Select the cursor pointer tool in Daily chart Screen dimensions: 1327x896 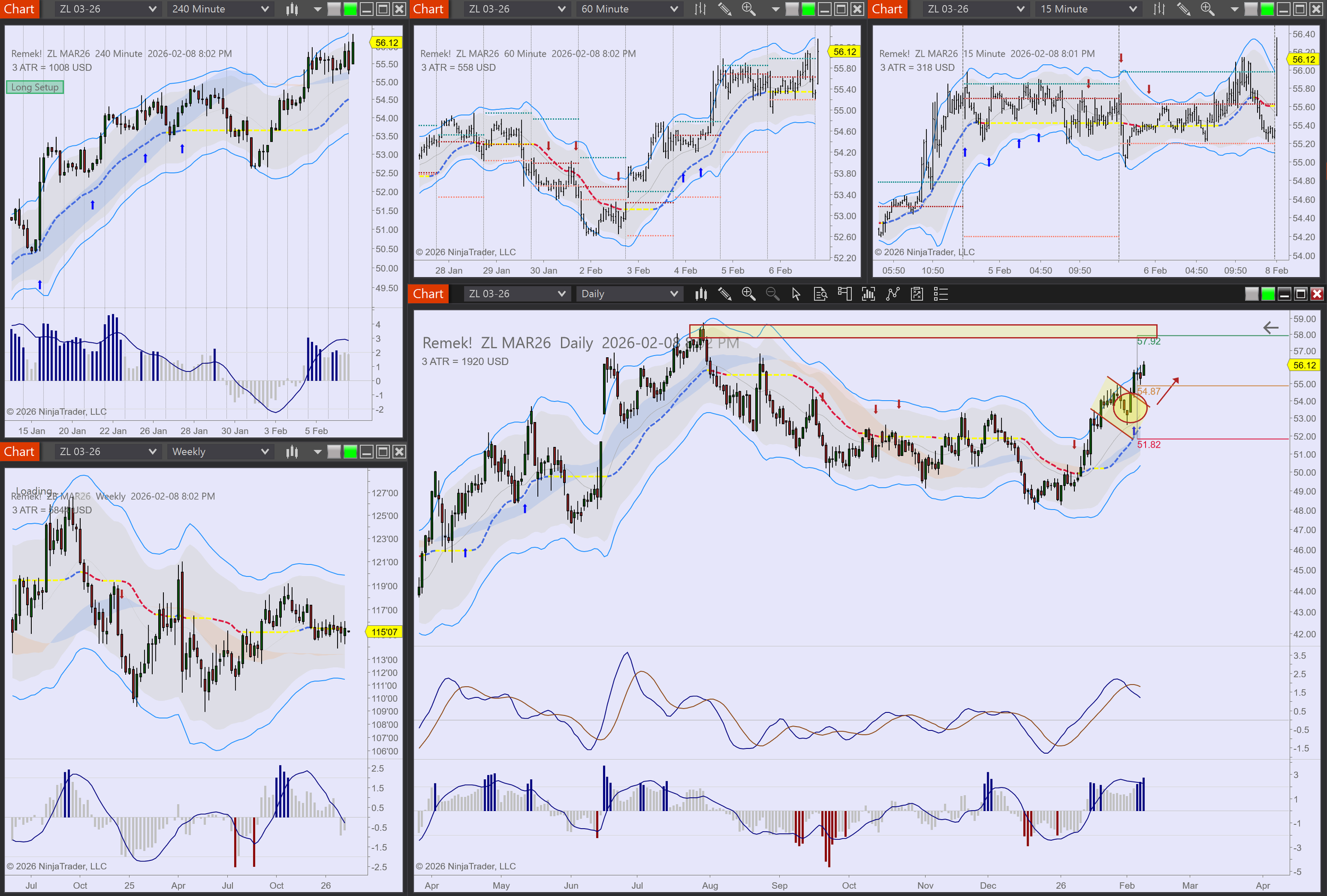pos(796,294)
